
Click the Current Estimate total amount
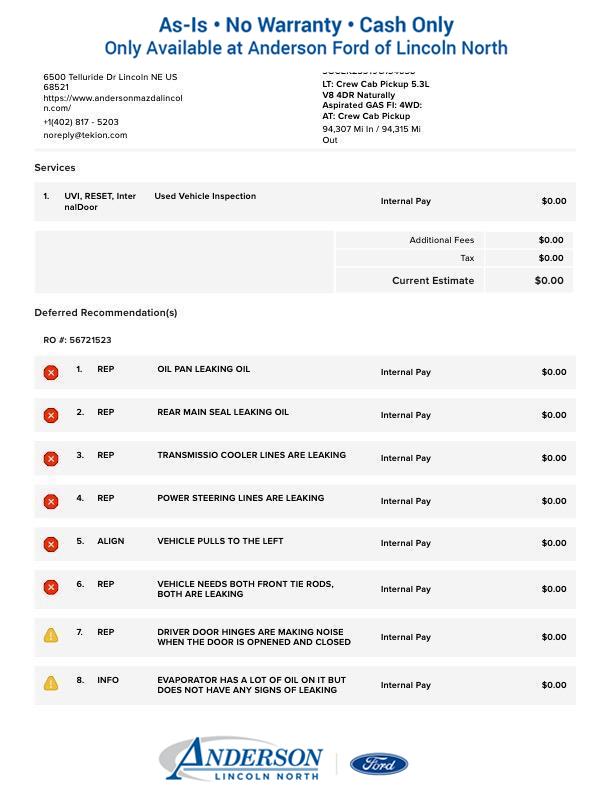tap(548, 281)
